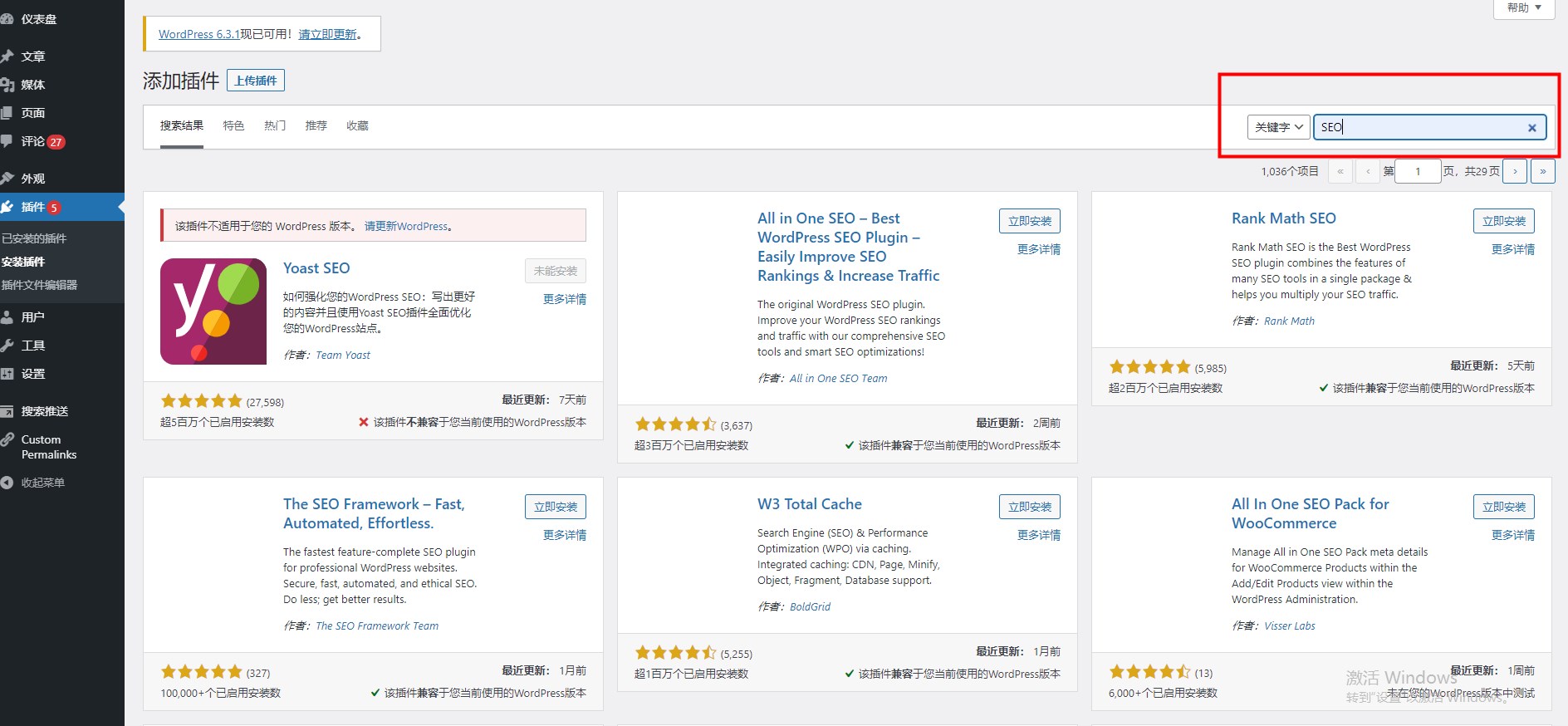Image resolution: width=1568 pixels, height=726 pixels.
Task: Open Visser Labs author link
Action: tap(1290, 625)
